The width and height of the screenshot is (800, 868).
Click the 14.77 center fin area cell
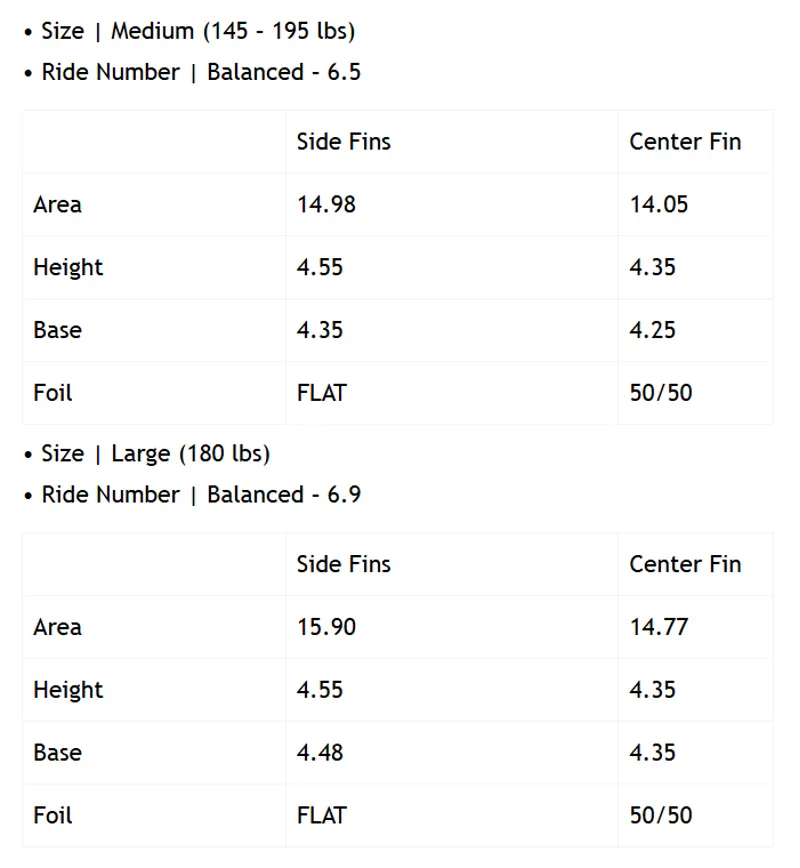[x=659, y=627]
